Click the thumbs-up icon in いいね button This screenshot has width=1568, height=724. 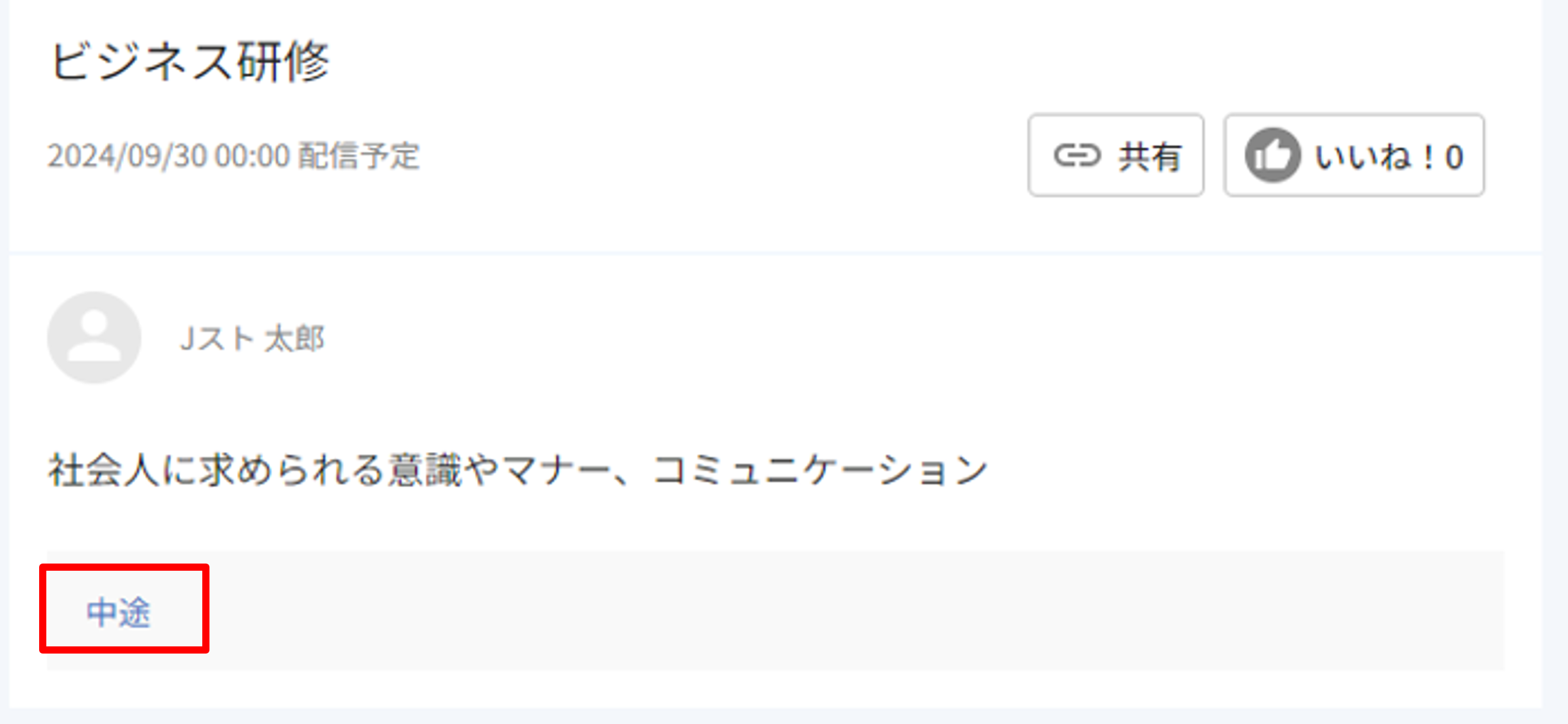1272,155
